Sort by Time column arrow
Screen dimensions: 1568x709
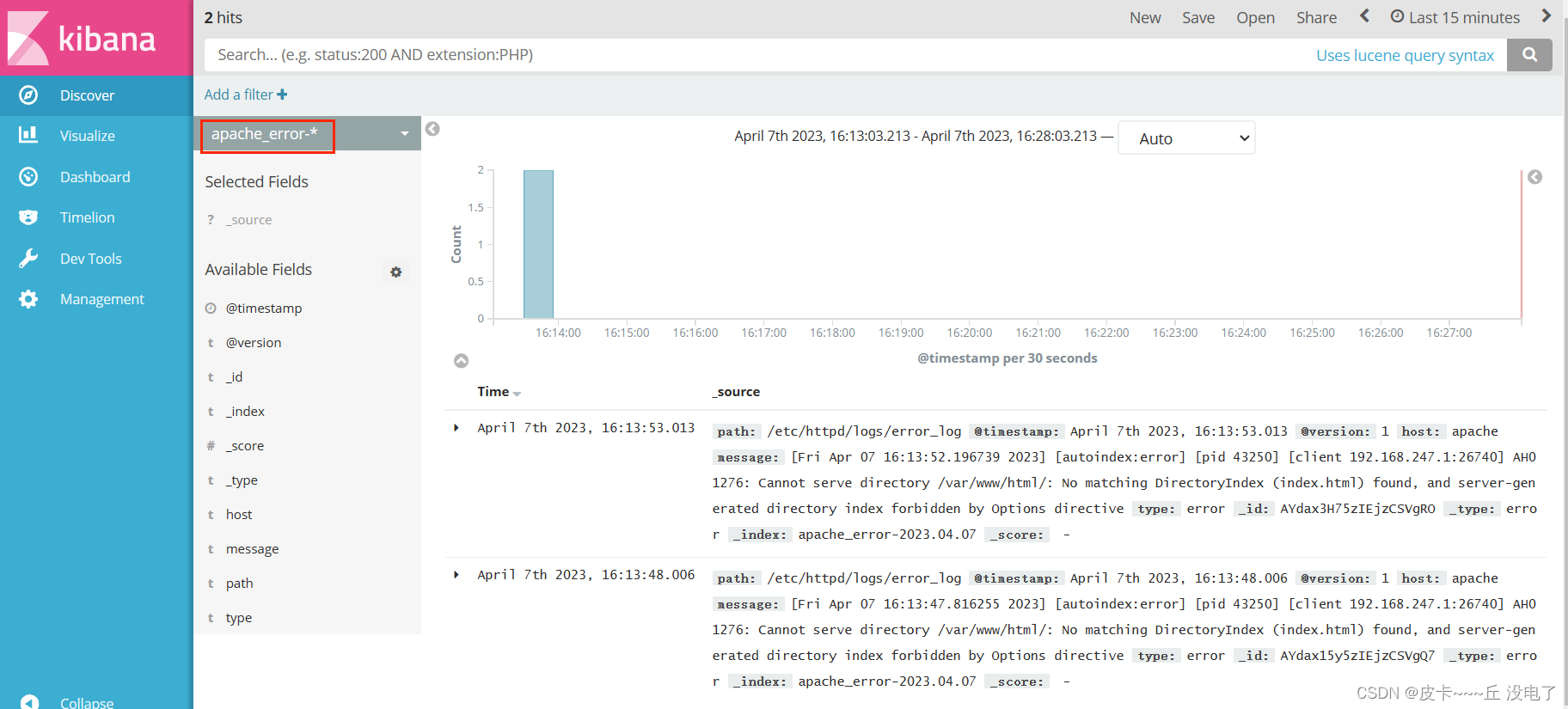(517, 394)
